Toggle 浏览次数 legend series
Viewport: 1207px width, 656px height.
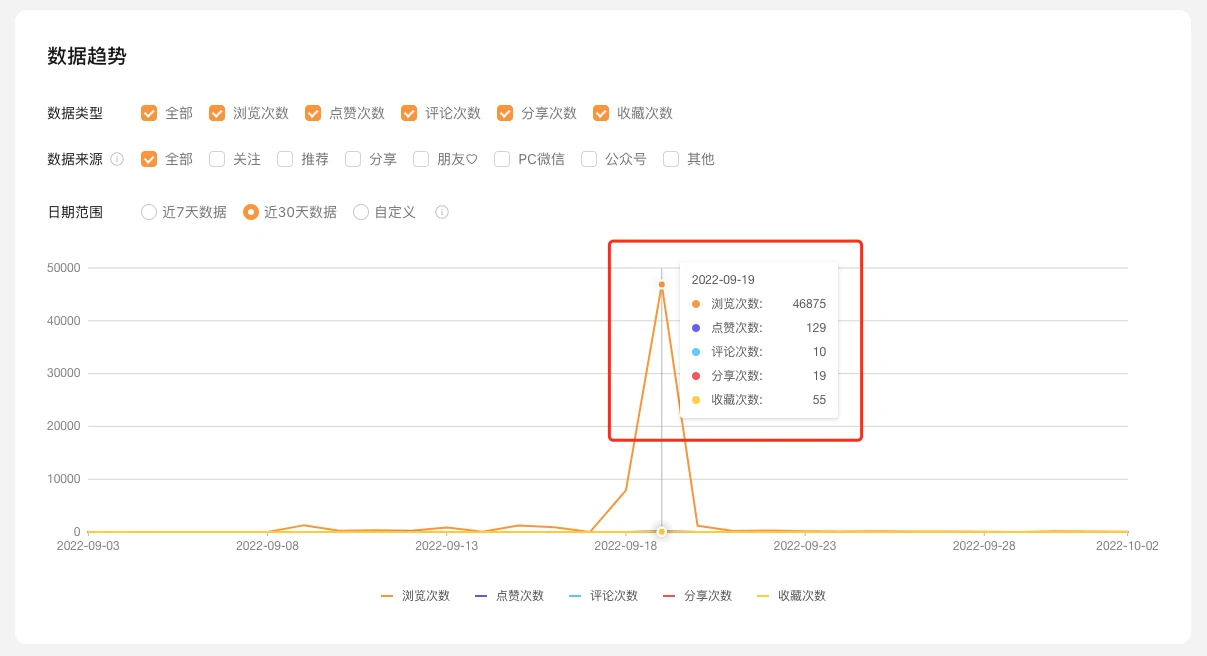pyautogui.click(x=416, y=596)
